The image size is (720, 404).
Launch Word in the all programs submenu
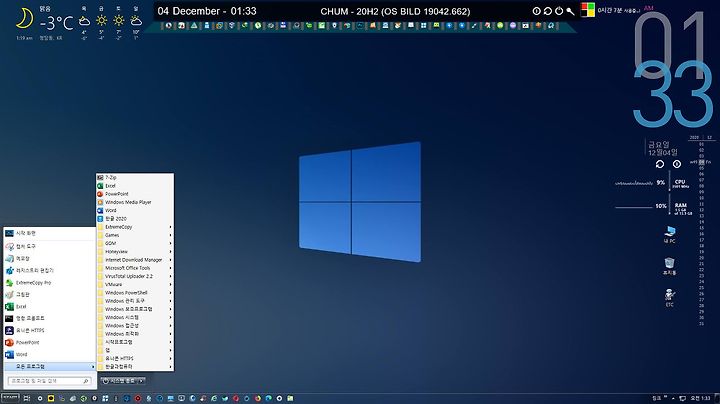[x=135, y=210]
